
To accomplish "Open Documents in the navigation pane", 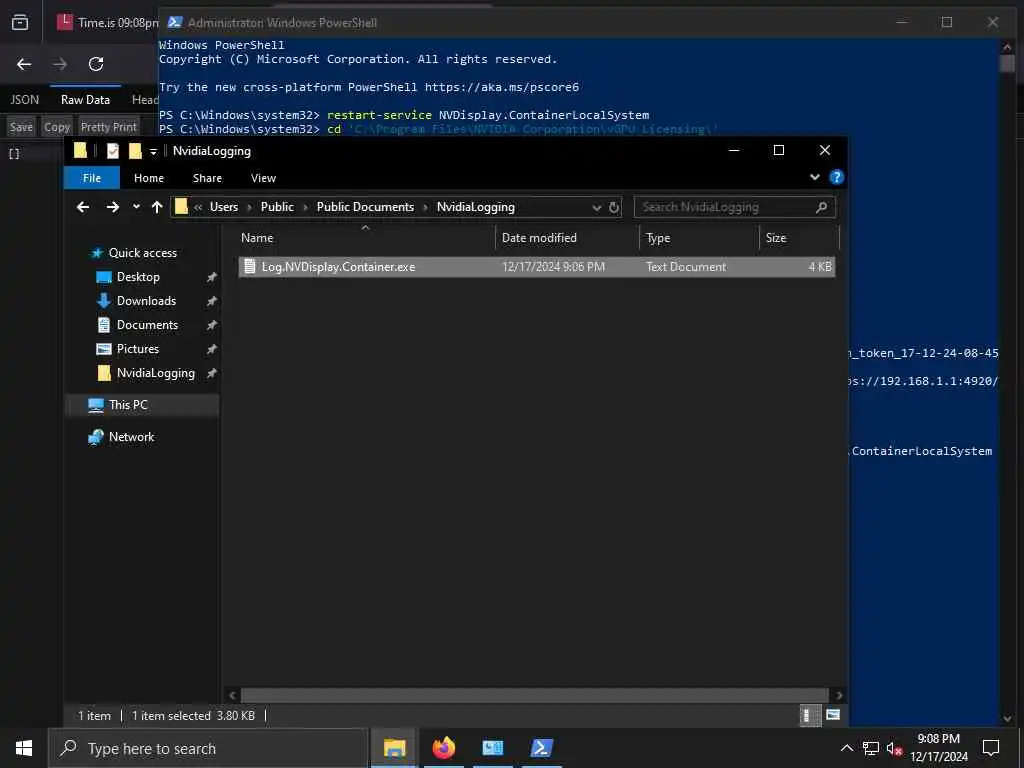I will [x=147, y=325].
